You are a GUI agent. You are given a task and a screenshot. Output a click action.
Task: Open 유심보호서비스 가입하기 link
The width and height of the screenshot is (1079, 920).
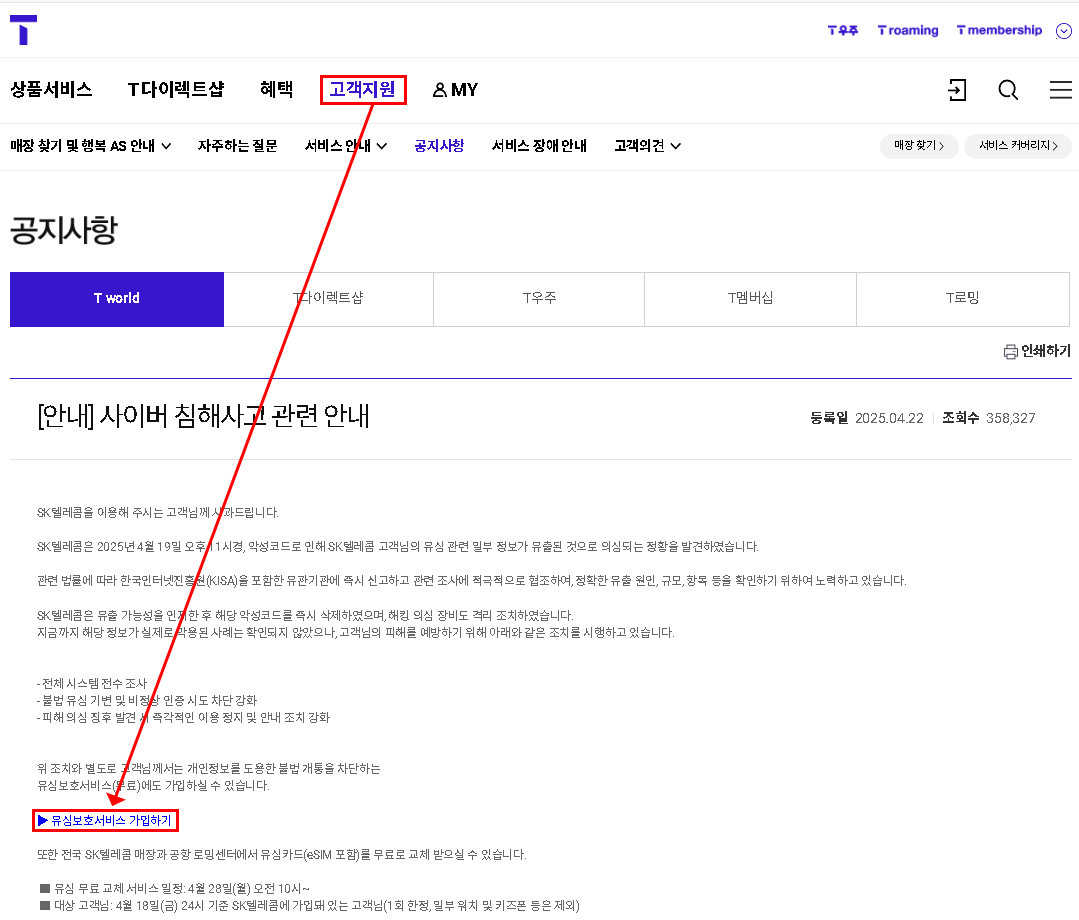[105, 820]
